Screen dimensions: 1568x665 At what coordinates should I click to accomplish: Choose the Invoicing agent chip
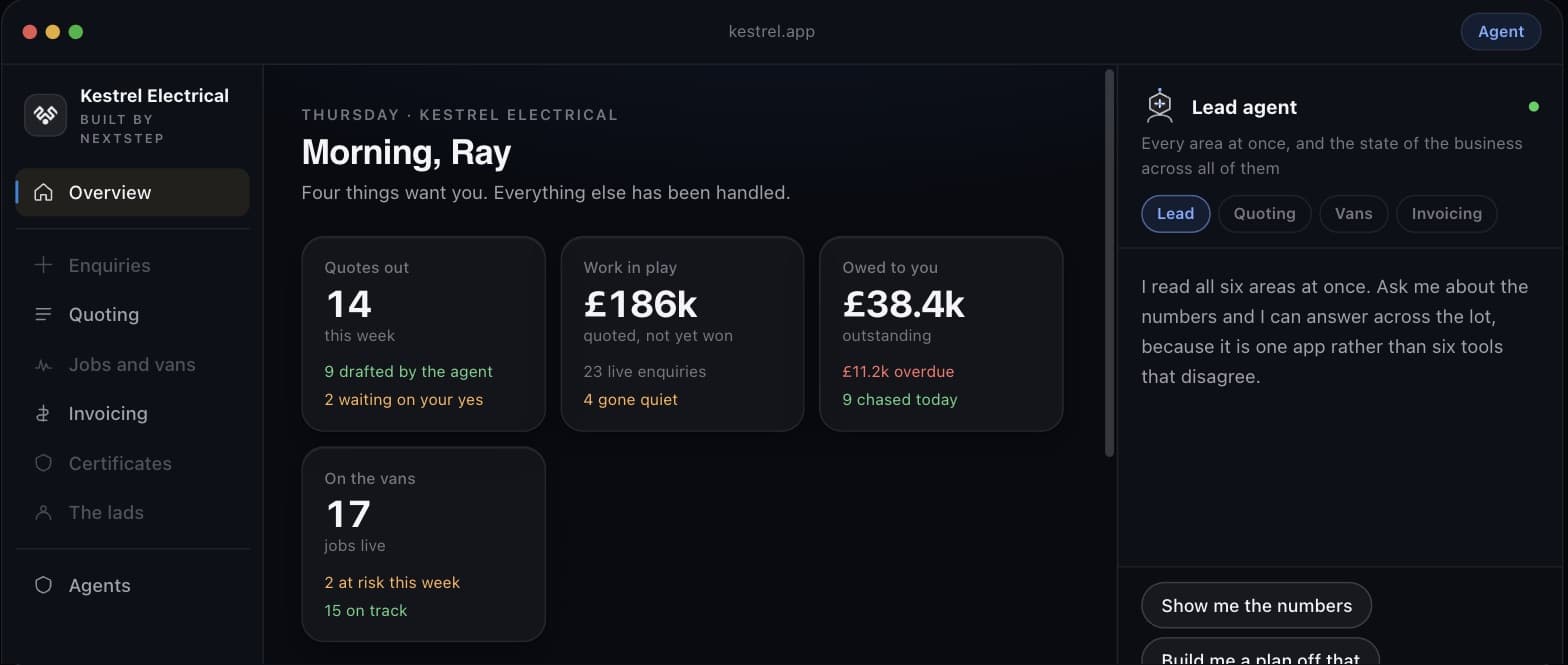(x=1446, y=213)
